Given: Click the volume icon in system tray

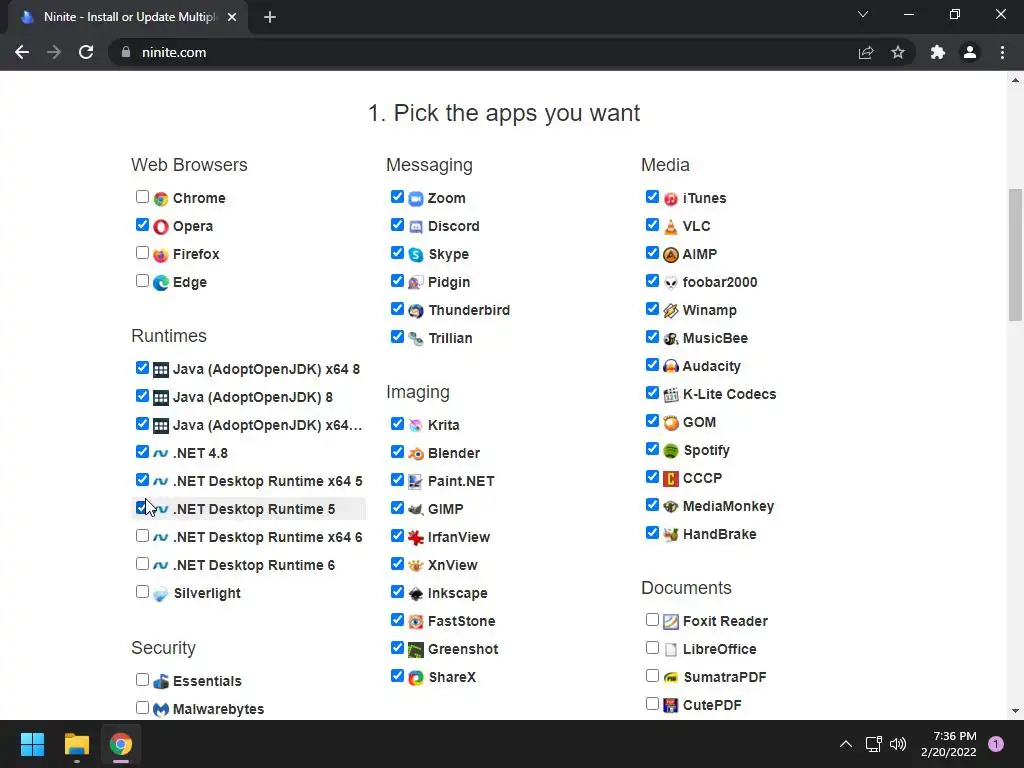Looking at the screenshot, I should [898, 744].
